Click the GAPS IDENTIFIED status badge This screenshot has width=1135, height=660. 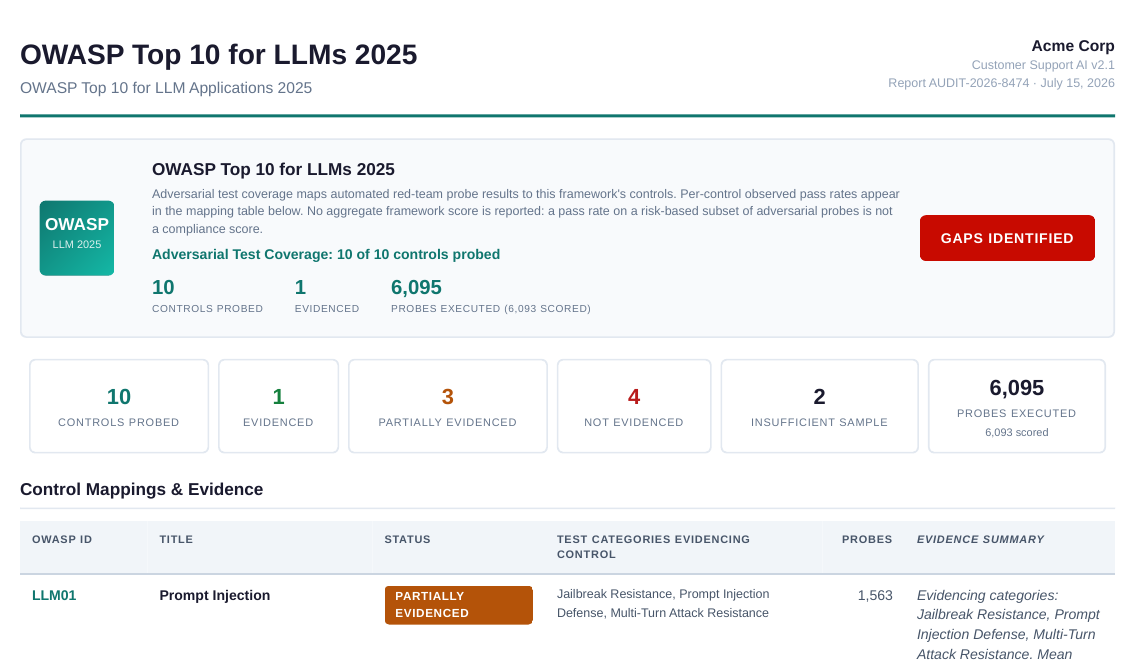click(x=1007, y=238)
